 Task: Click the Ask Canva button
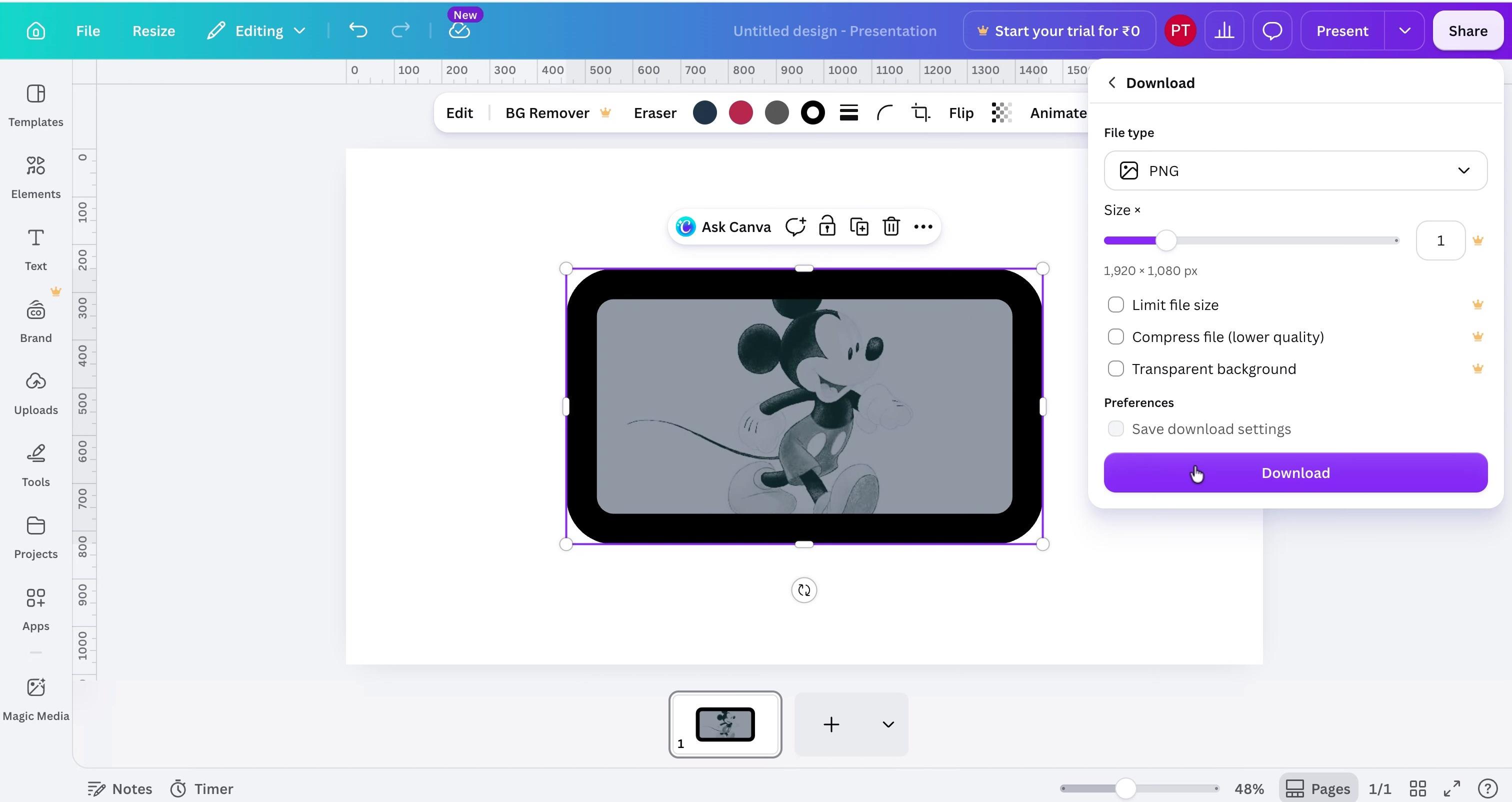tap(723, 226)
